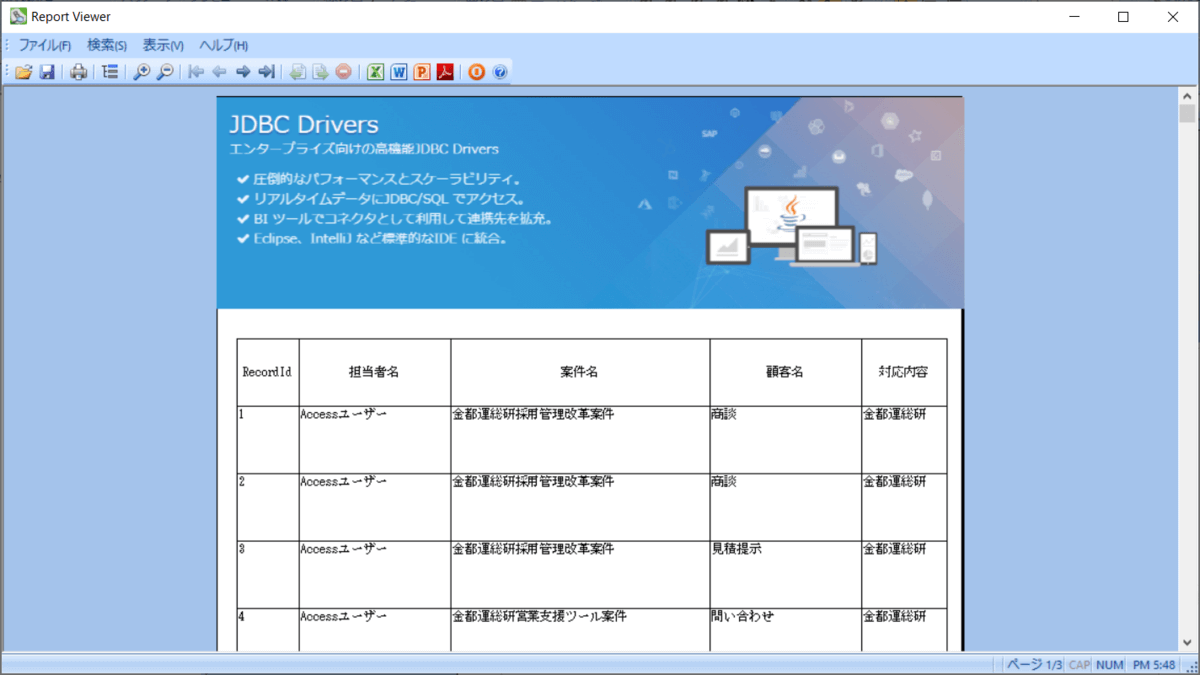Image resolution: width=1200 pixels, height=675 pixels.
Task: Click the scrollbar down arrow
Action: [x=1187, y=643]
